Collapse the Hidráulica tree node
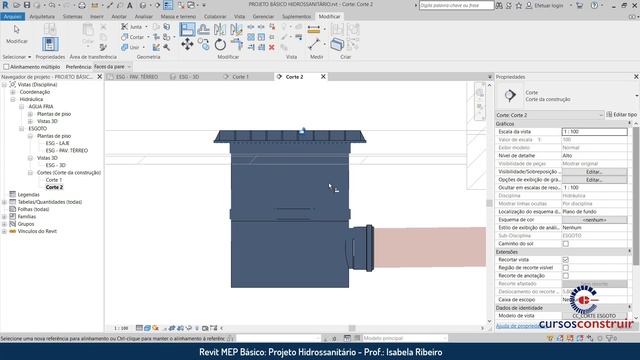 [13, 99]
